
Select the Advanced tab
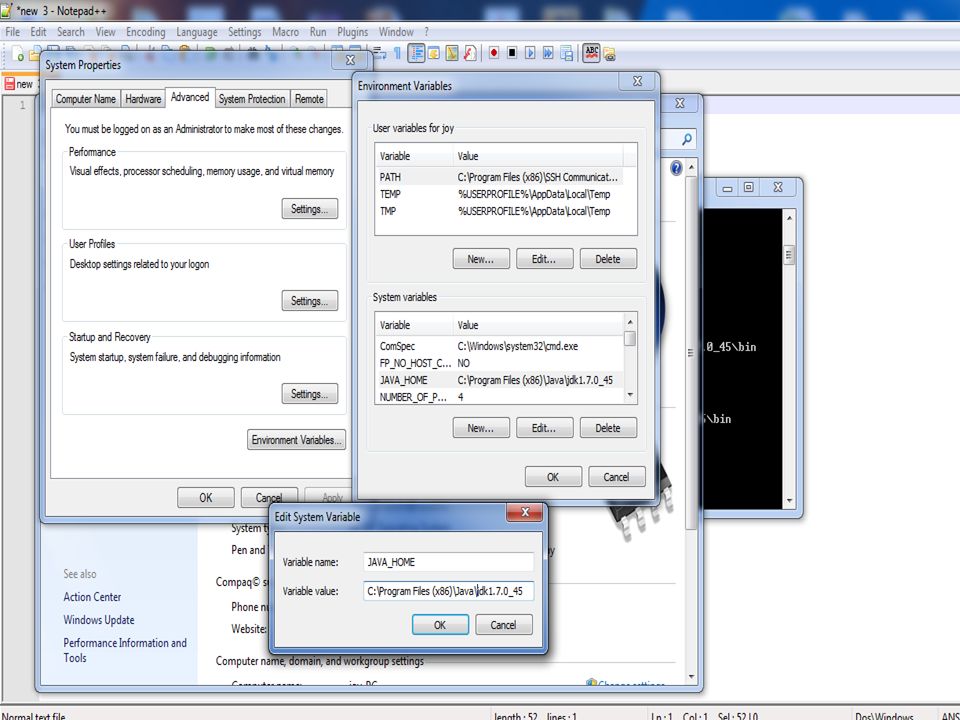[x=190, y=97]
